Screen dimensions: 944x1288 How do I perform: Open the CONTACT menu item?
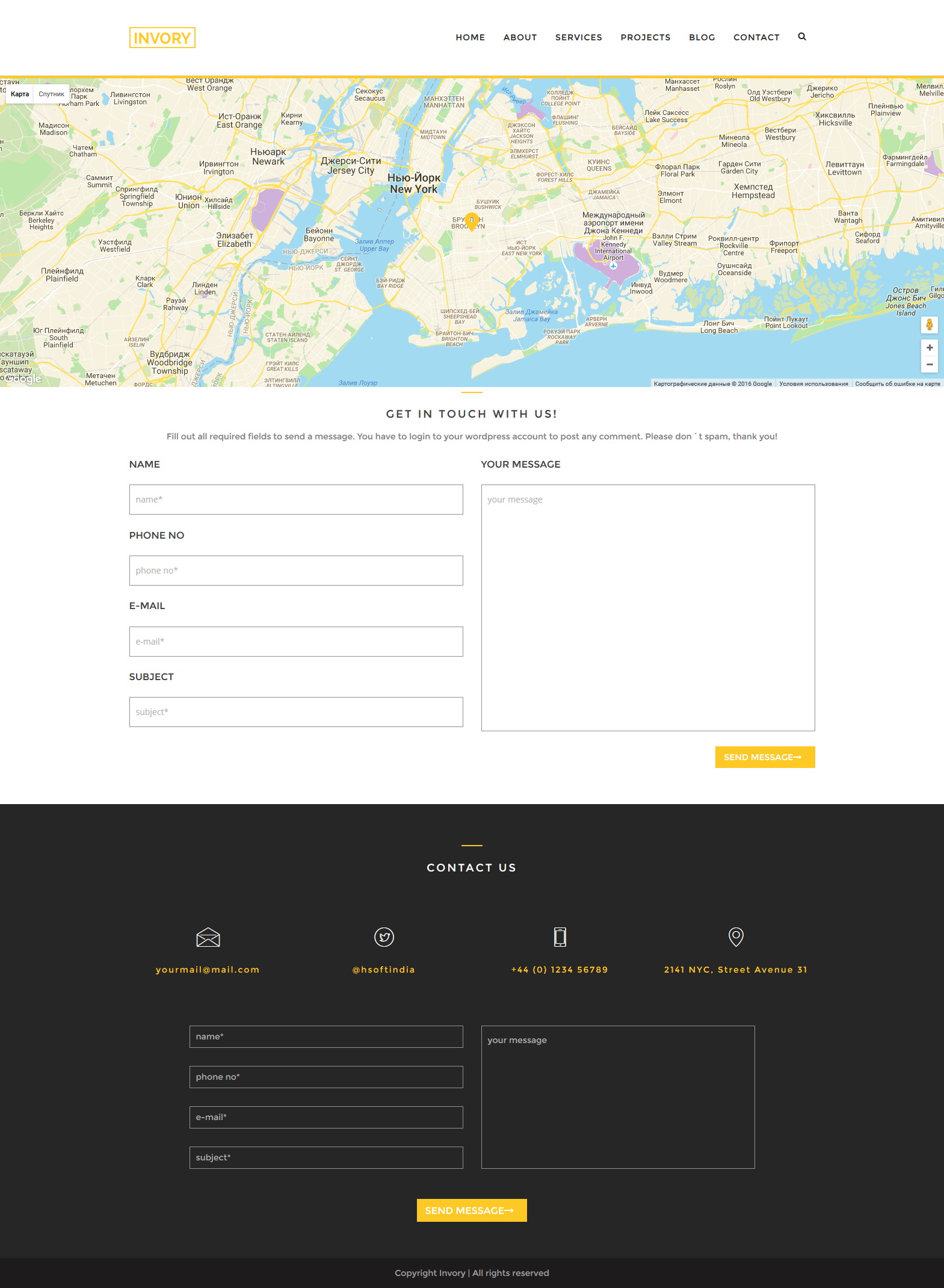click(x=756, y=37)
